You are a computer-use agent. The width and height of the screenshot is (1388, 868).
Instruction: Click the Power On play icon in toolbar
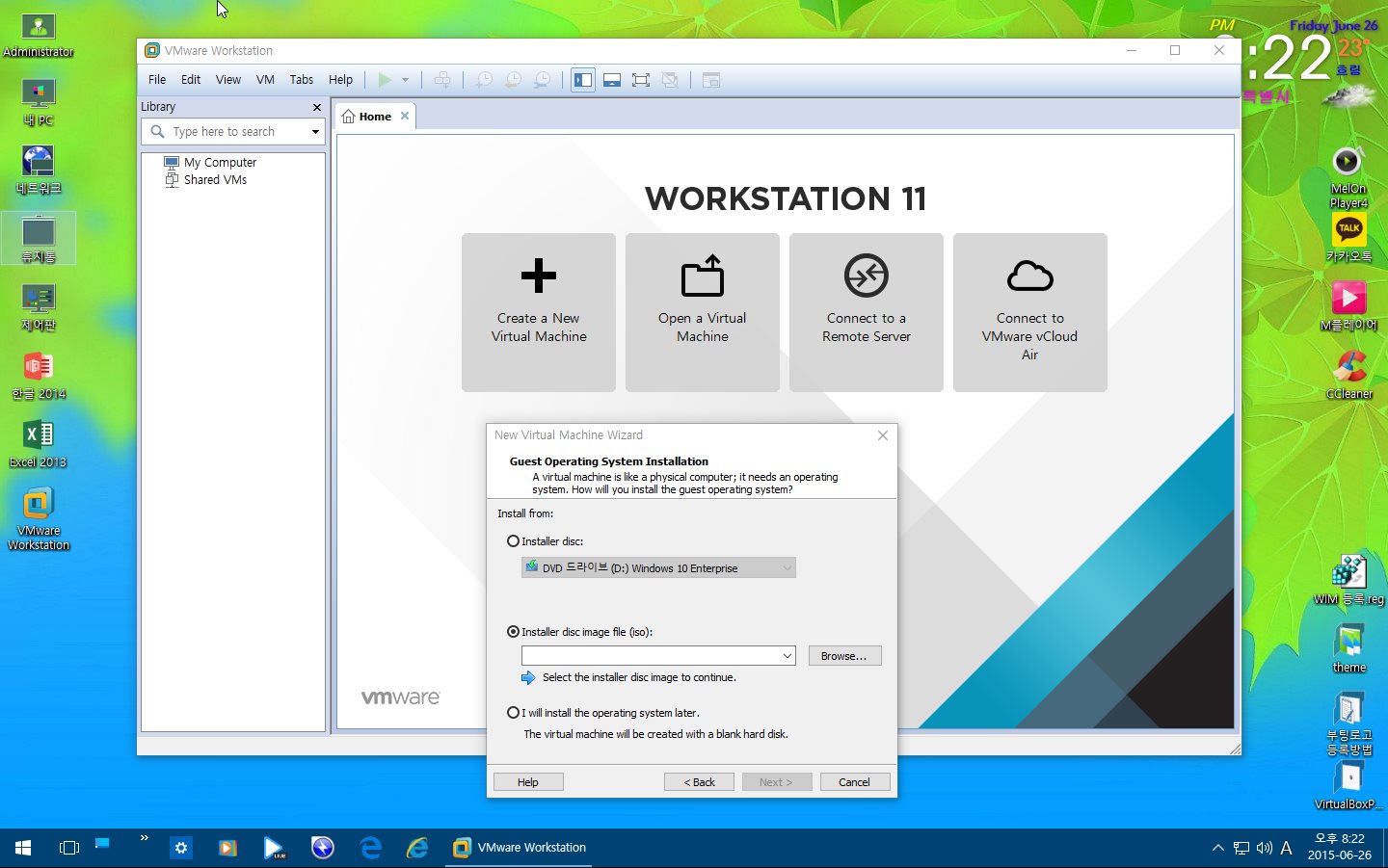coord(385,80)
